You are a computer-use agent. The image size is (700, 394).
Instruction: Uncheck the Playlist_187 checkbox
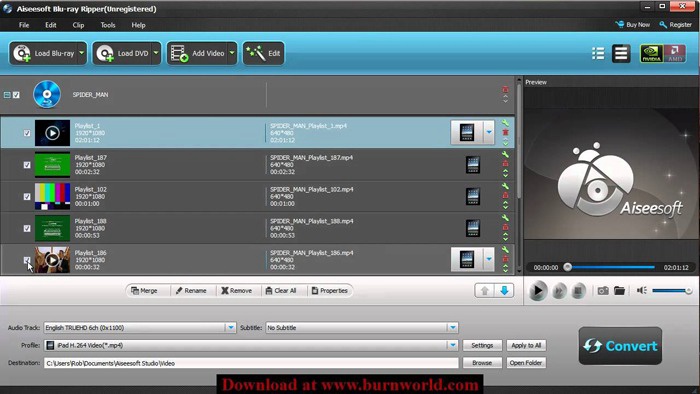coord(27,165)
